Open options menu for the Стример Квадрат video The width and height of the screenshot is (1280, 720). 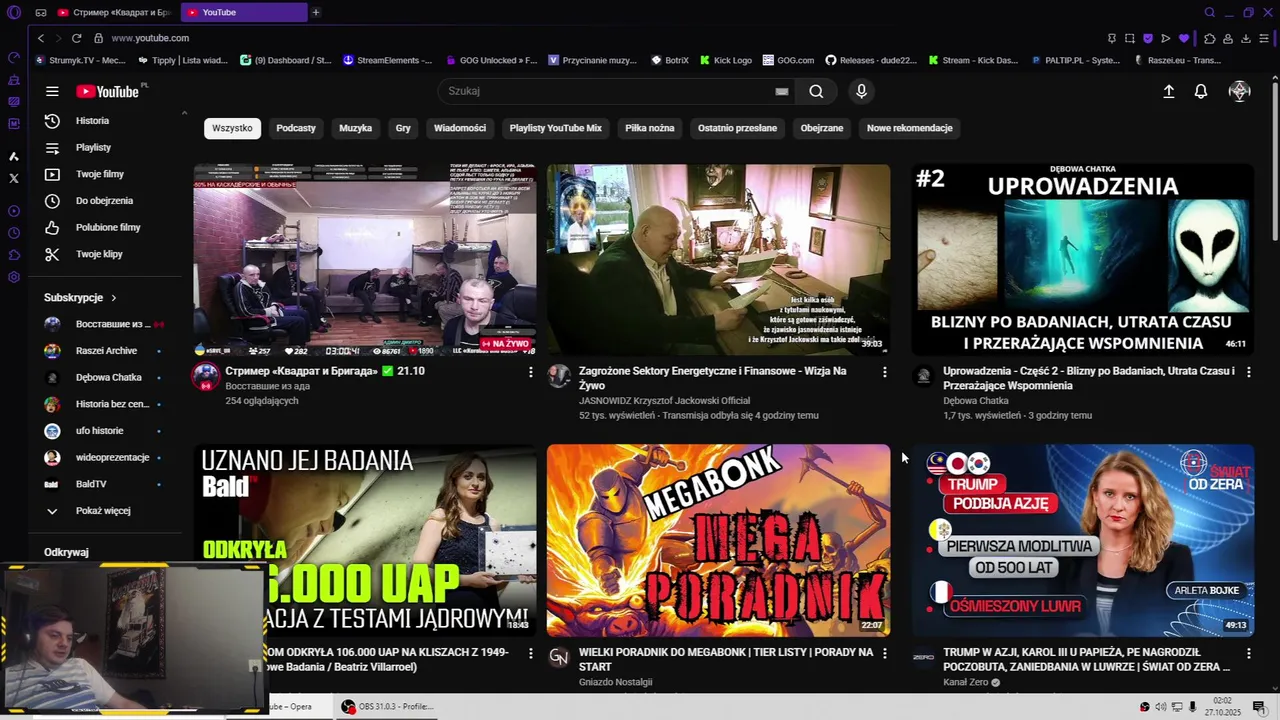pos(530,372)
